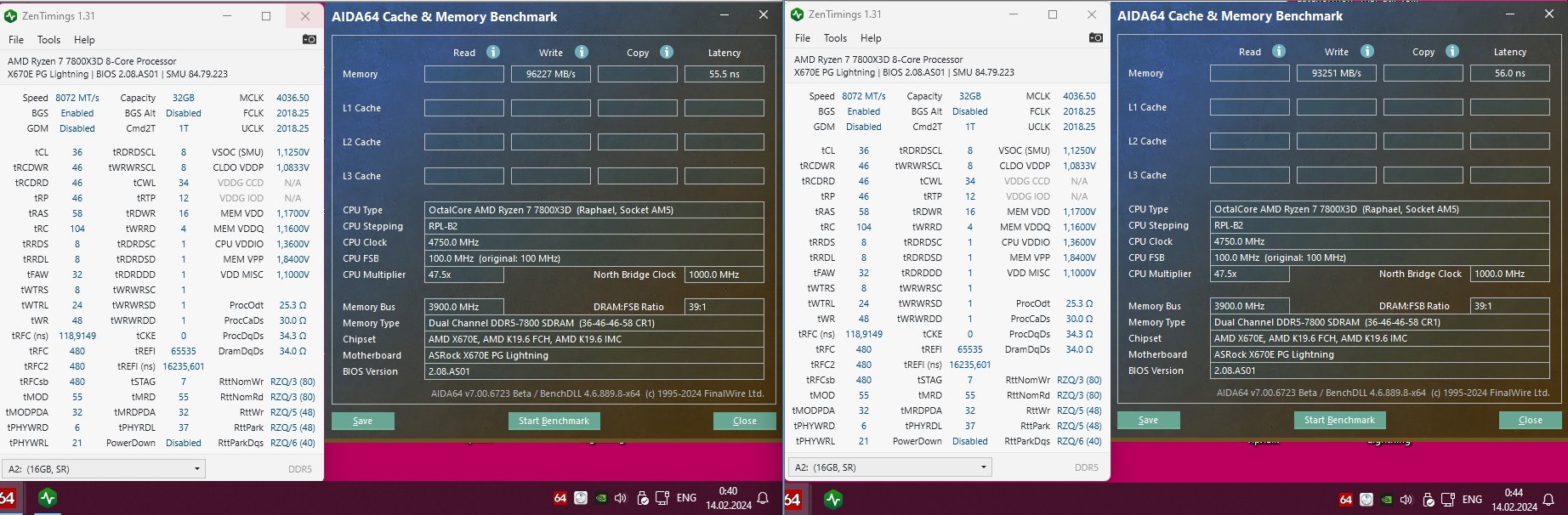Open volume speaker icon near 0:40 clock
Viewport: 1568px width, 515px height.
(621, 498)
